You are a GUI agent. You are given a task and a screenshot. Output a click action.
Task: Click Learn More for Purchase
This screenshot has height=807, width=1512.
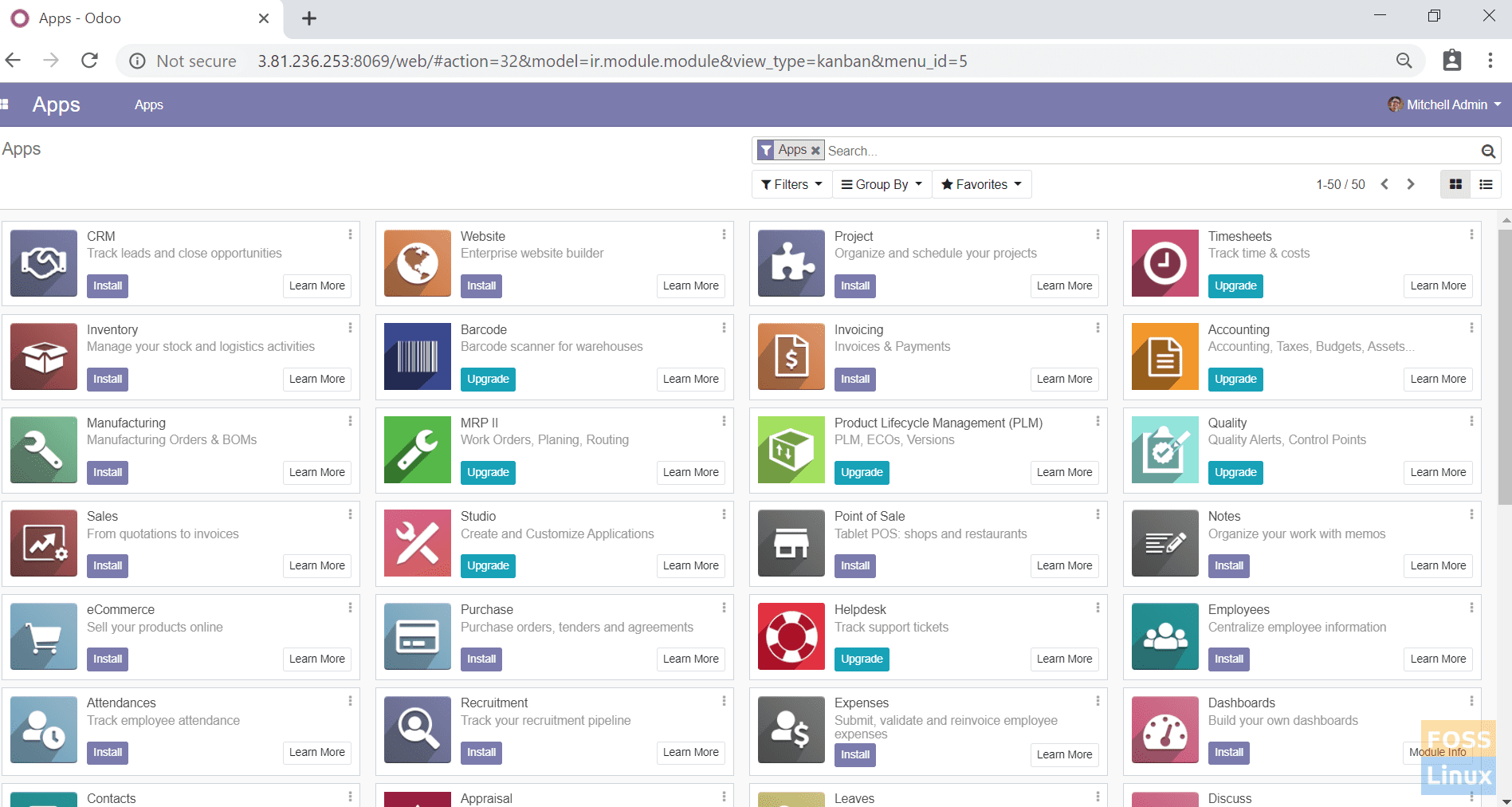click(x=690, y=659)
